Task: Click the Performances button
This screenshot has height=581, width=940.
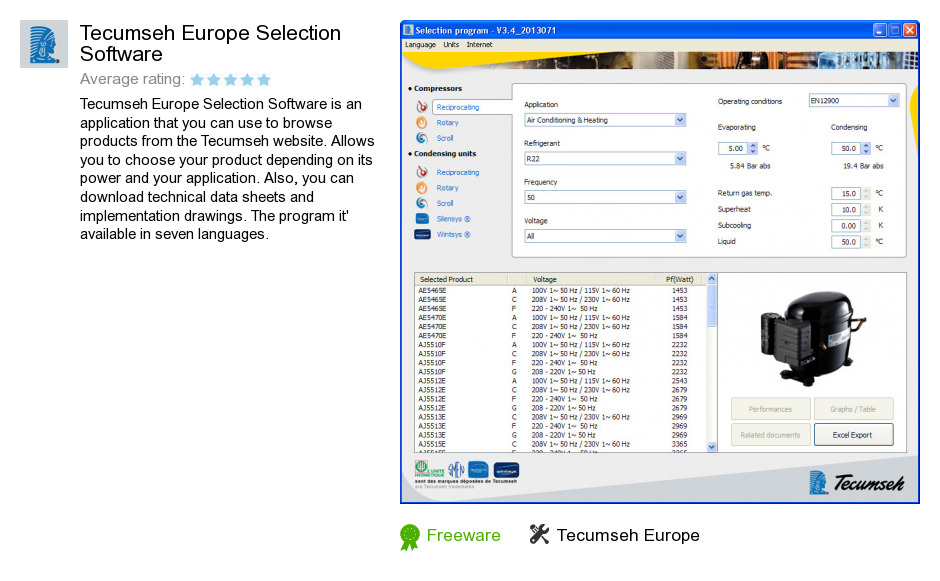Action: point(770,409)
